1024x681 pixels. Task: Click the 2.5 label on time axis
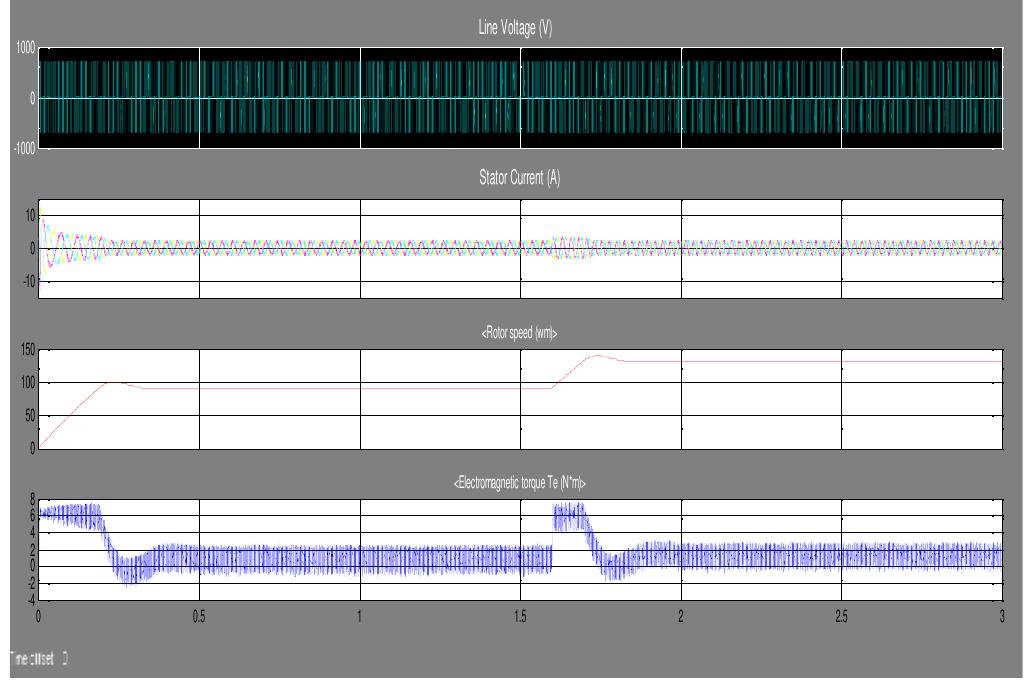(x=841, y=616)
